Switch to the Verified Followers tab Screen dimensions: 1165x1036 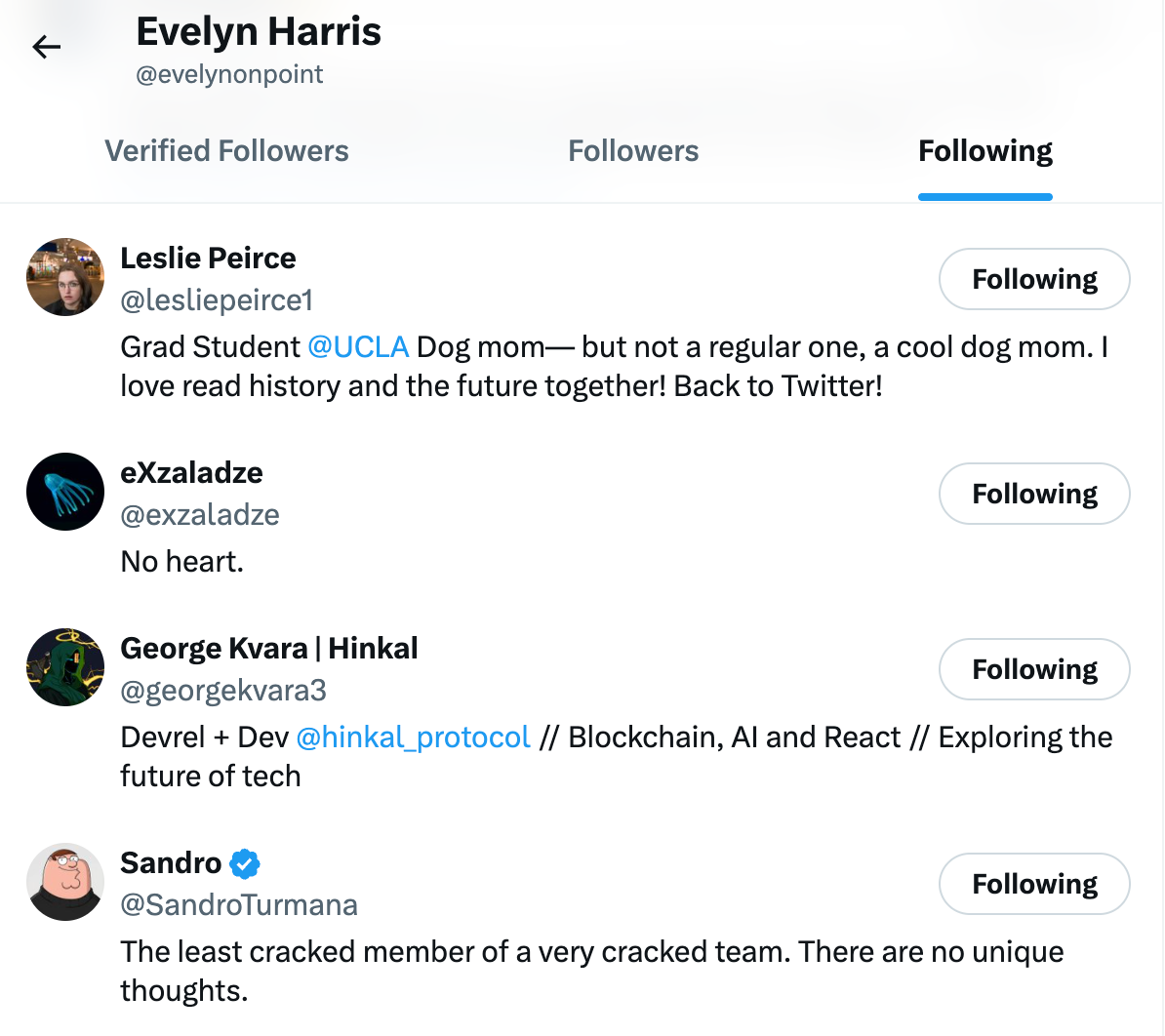226,150
